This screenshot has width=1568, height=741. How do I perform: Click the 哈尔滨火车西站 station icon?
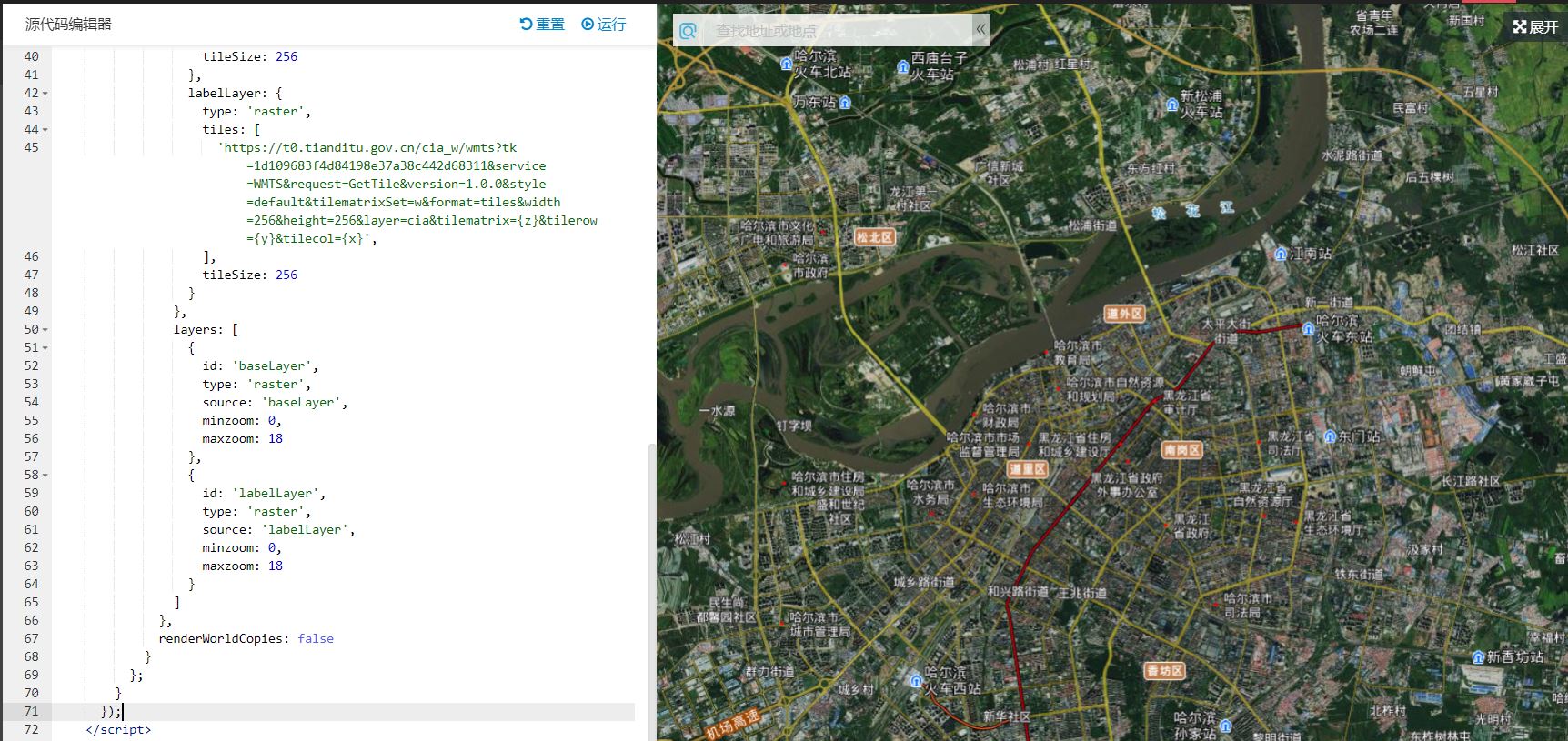point(916,680)
